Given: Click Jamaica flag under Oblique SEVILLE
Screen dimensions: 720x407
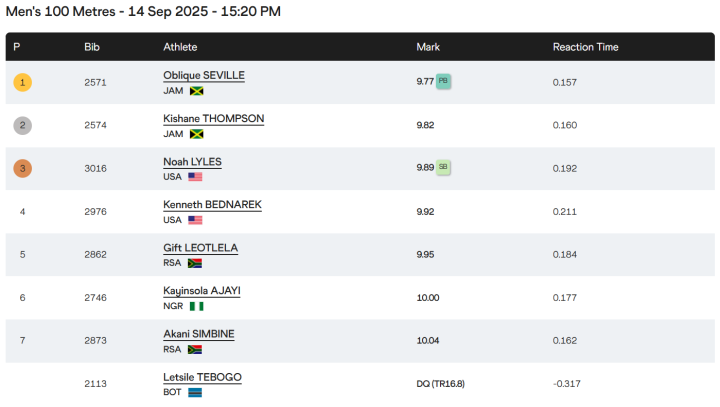Looking at the screenshot, I should 197,91.
